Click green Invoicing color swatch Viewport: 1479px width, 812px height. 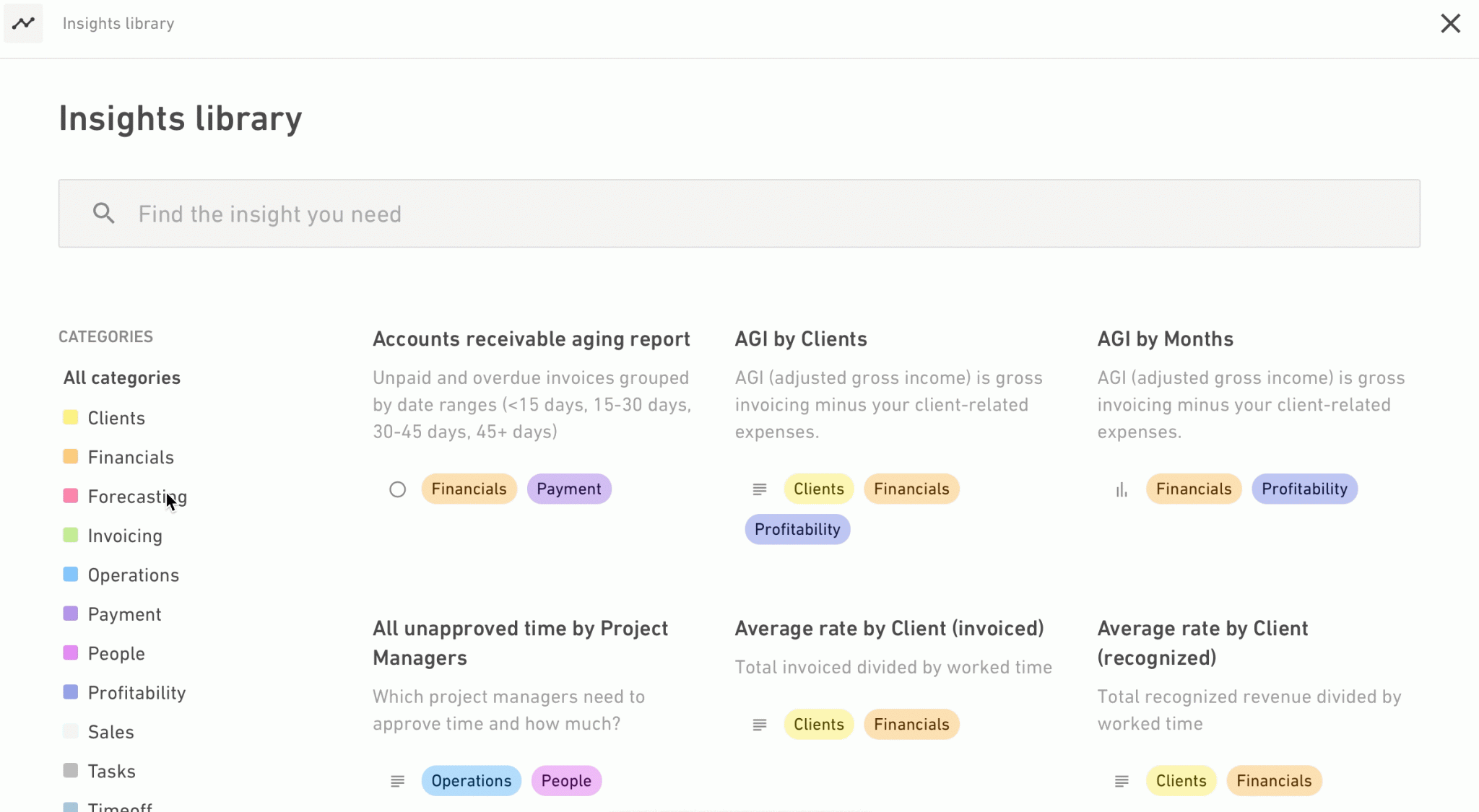[x=71, y=535]
